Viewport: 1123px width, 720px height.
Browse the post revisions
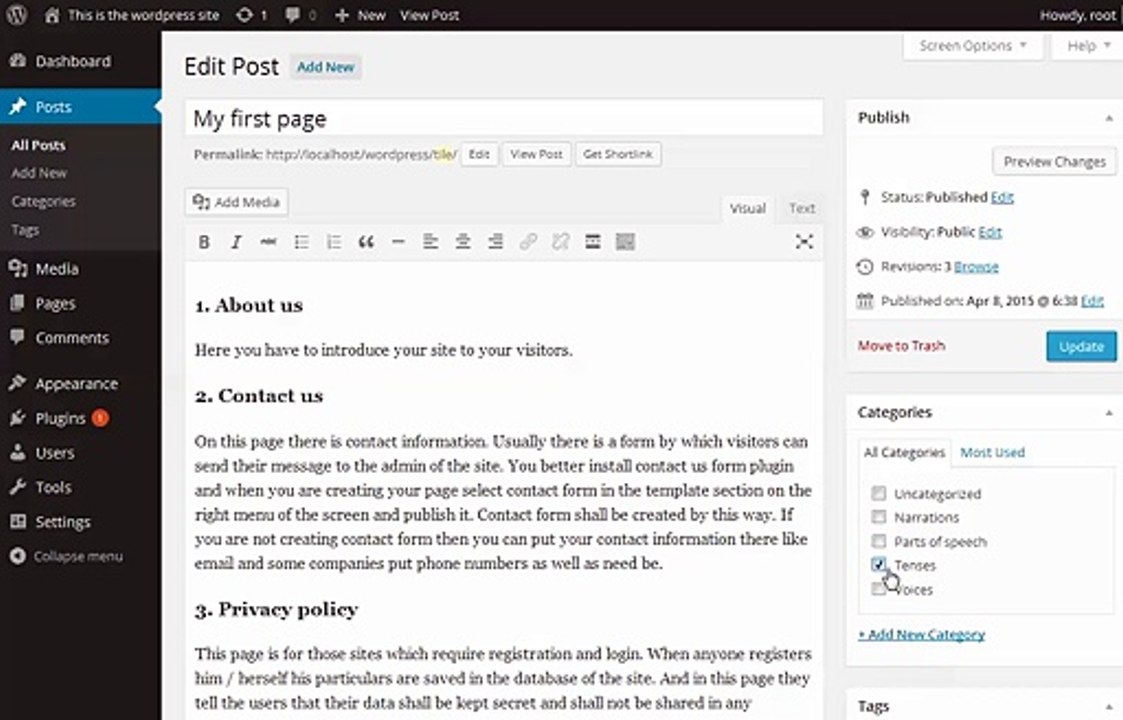coord(975,267)
